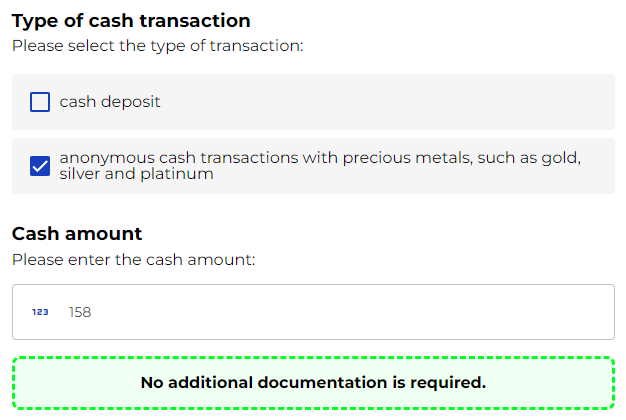The image size is (626, 420).
Task: Check the cash deposit checkbox
Action: 40,102
